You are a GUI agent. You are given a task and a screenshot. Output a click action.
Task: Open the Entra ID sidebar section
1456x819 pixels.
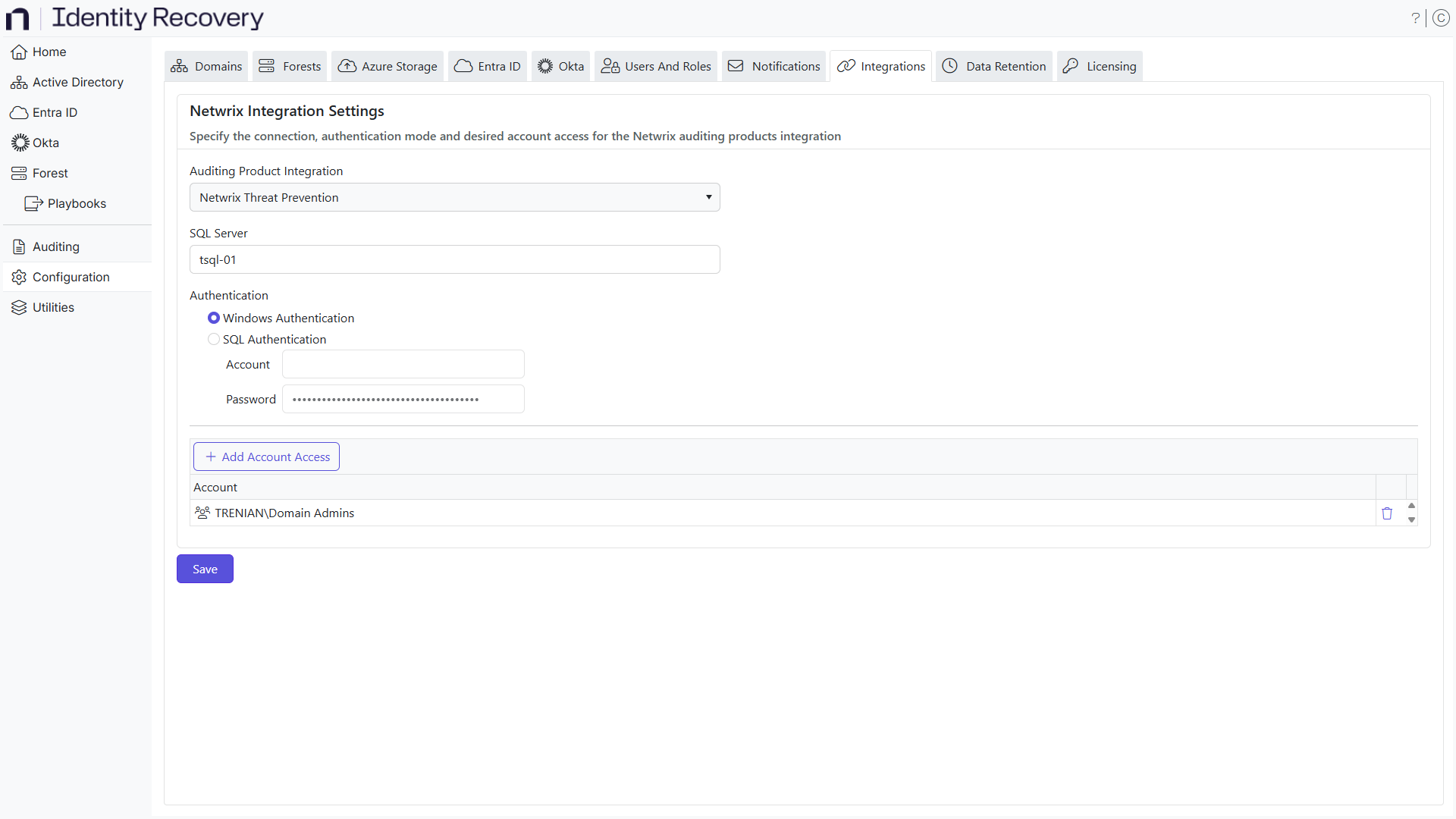[x=54, y=112]
